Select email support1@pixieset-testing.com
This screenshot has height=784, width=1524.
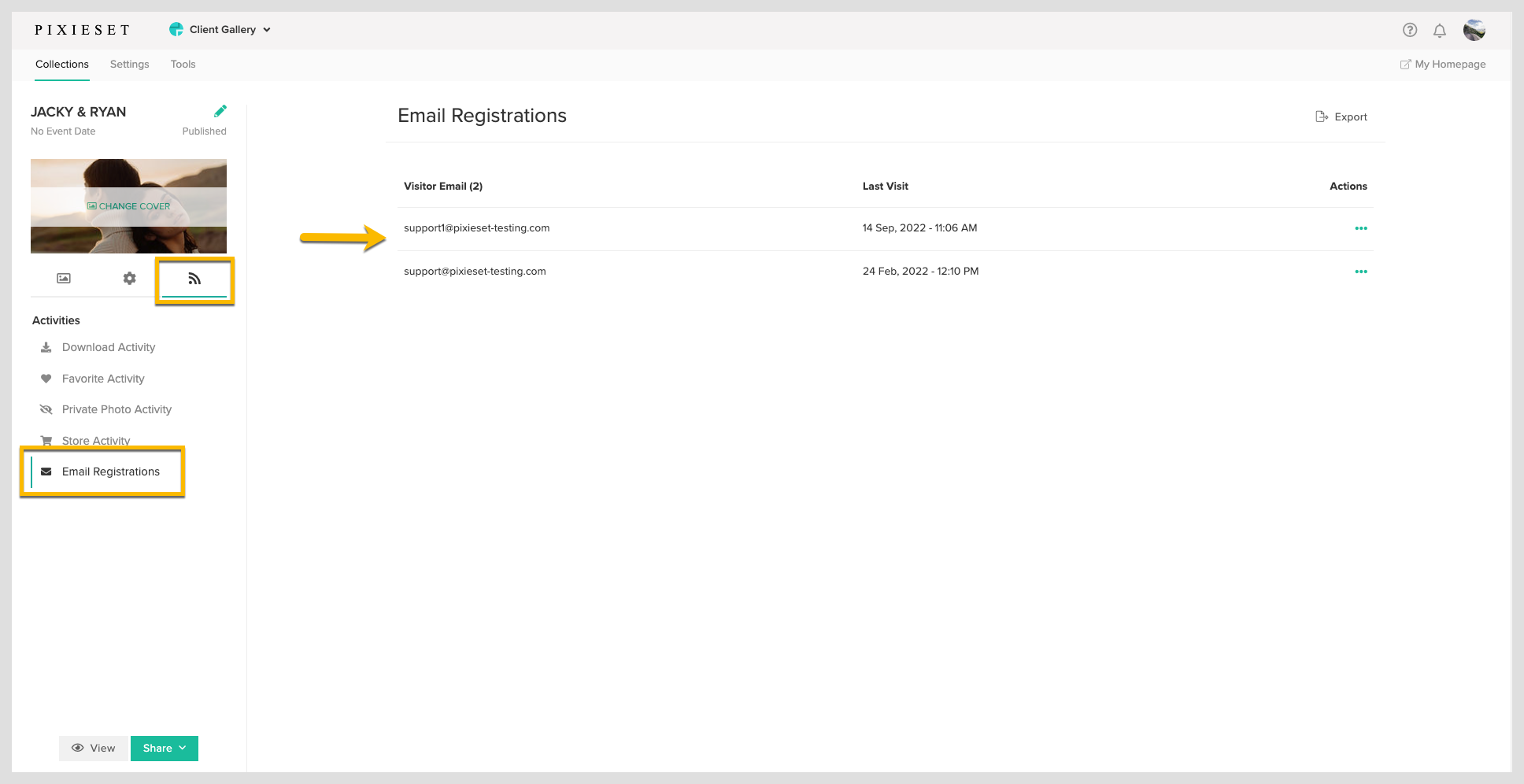pyautogui.click(x=477, y=228)
